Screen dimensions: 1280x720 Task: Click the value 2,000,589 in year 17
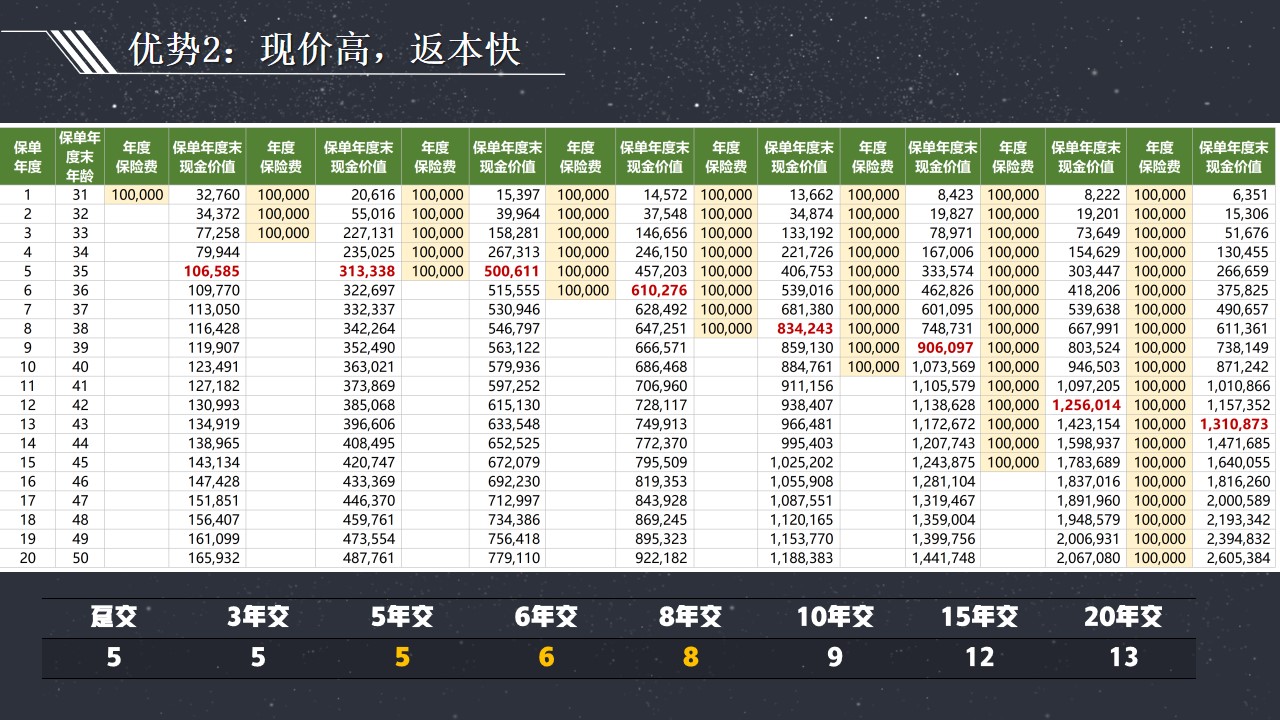[x=1237, y=500]
